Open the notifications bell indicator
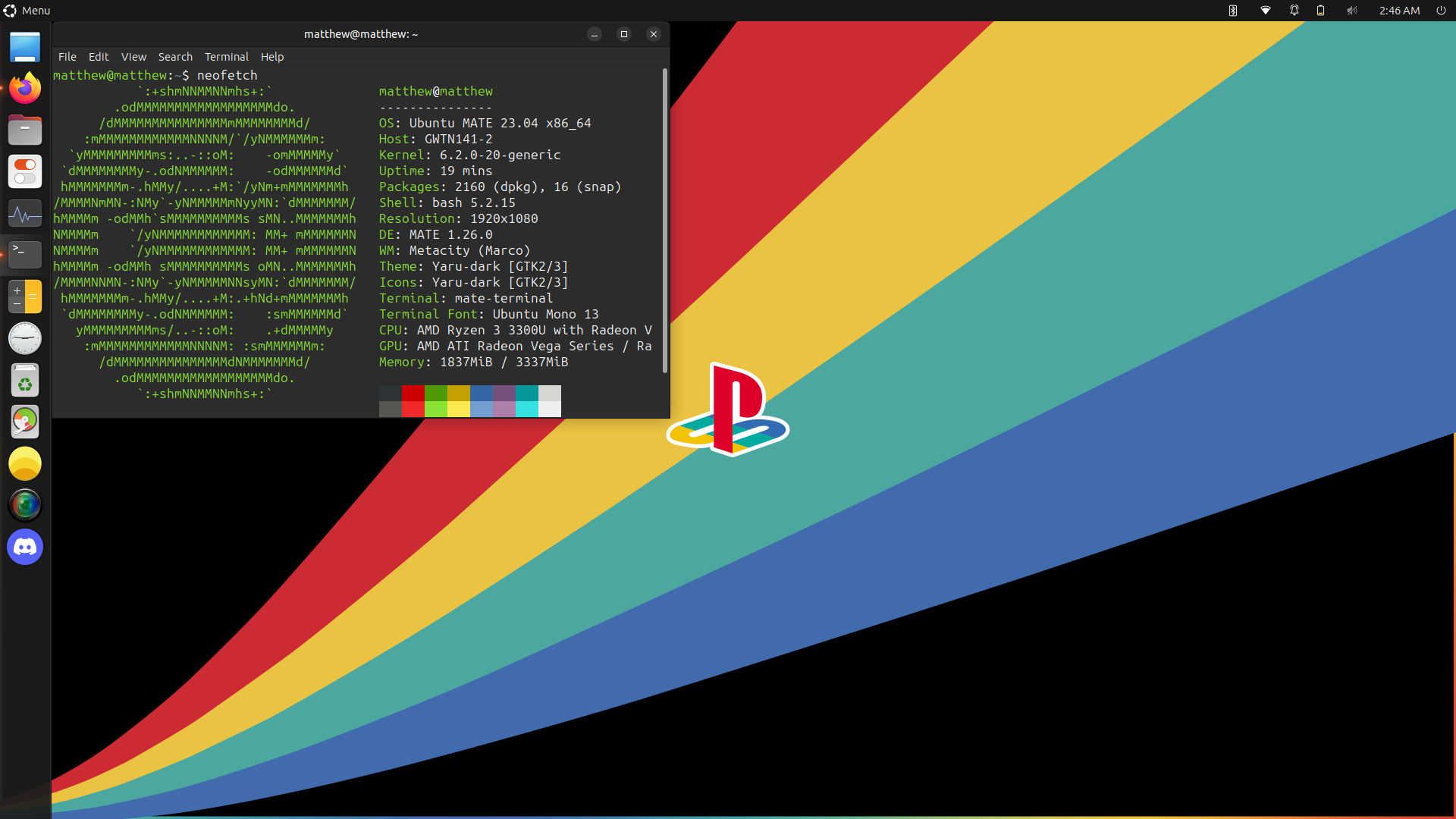Screen dimensions: 1456x819 pos(1294,11)
